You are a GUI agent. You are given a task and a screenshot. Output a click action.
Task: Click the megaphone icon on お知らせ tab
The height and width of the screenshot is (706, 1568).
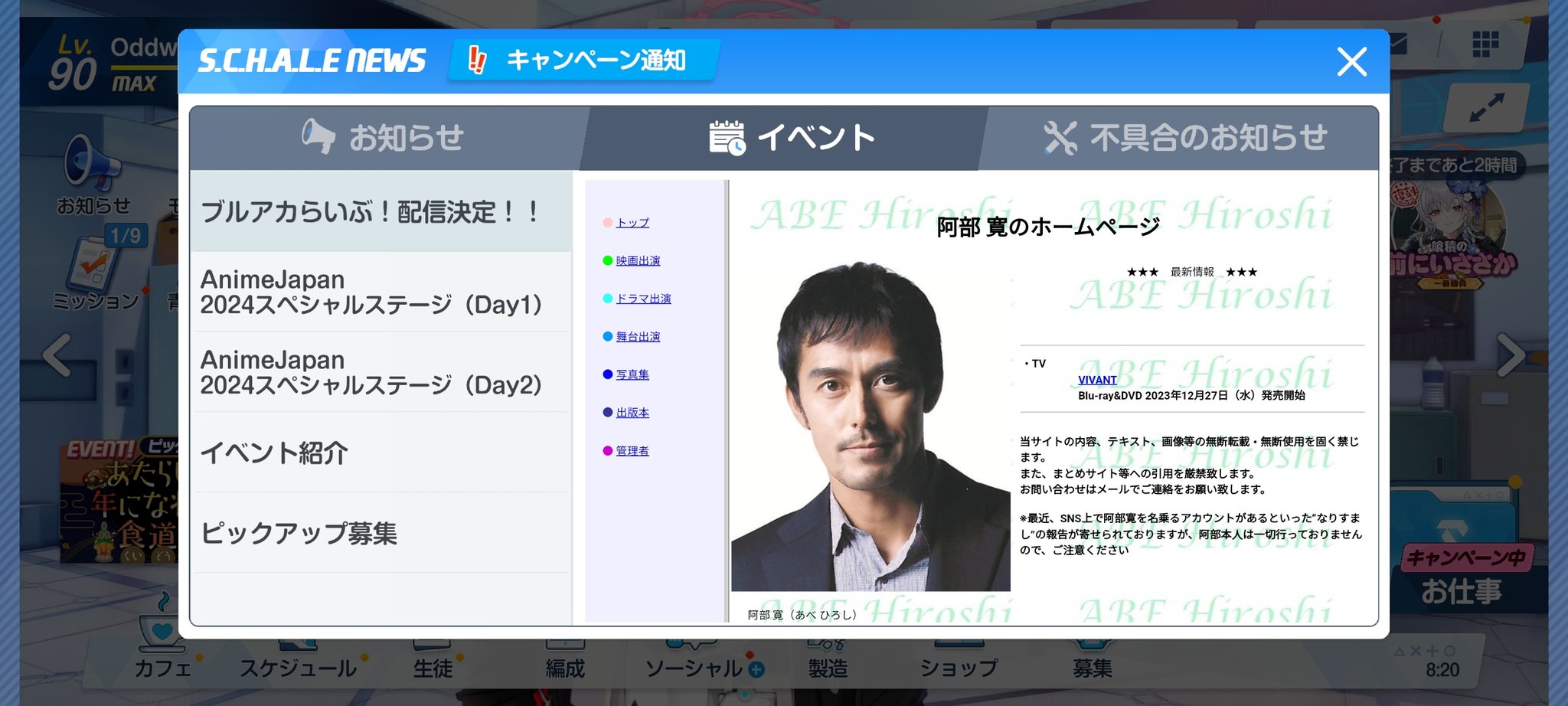(x=318, y=136)
